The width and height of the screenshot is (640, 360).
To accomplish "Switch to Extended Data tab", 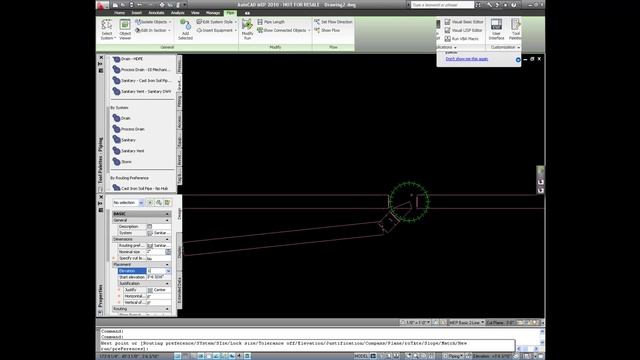I will 179,290.
